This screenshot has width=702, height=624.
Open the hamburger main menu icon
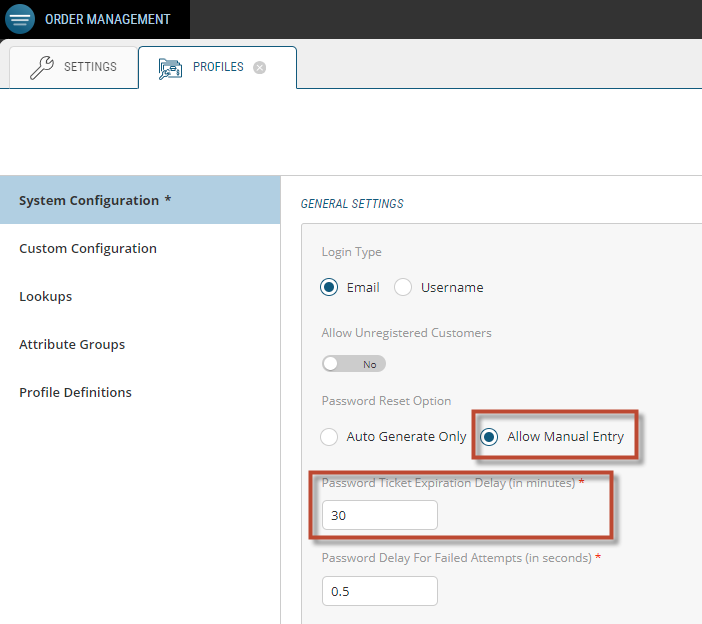pyautogui.click(x=20, y=19)
